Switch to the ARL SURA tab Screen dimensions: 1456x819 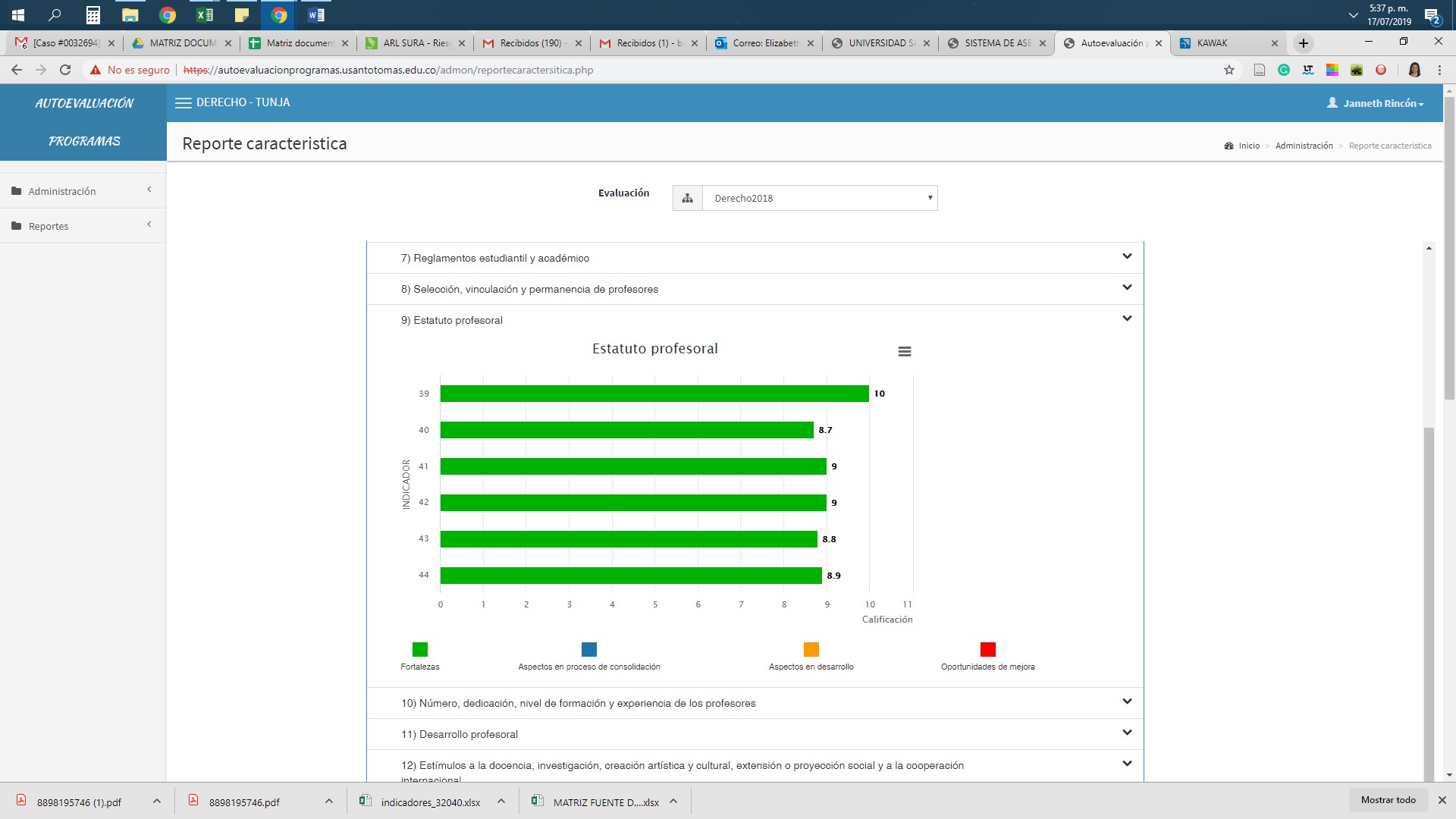416,43
